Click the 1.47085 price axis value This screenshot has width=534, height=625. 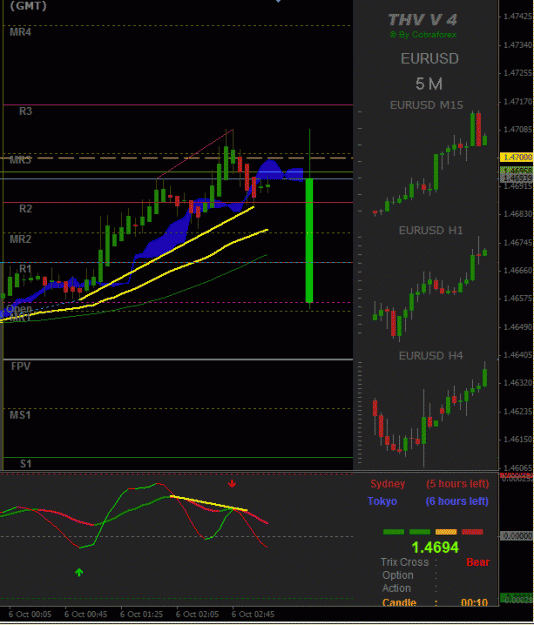tap(518, 130)
